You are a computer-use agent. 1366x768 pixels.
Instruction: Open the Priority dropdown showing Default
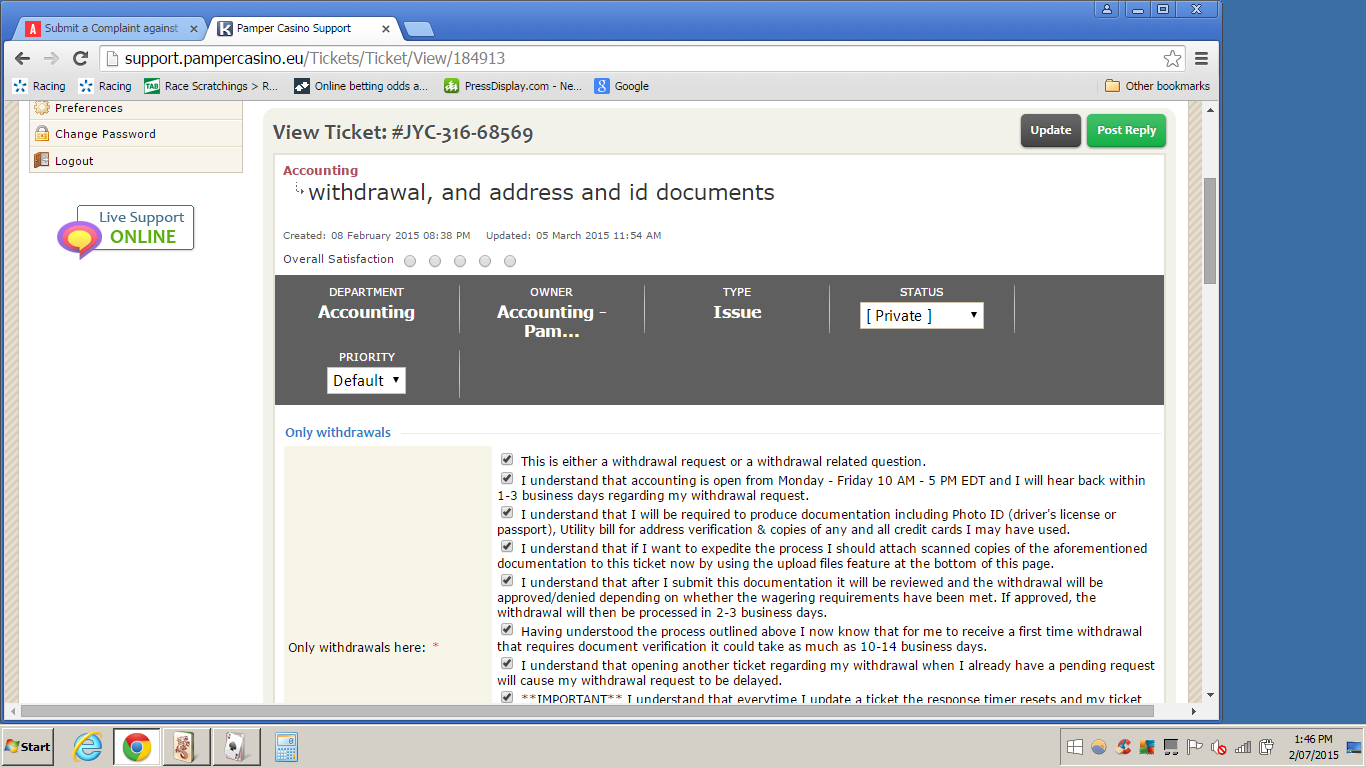point(366,380)
